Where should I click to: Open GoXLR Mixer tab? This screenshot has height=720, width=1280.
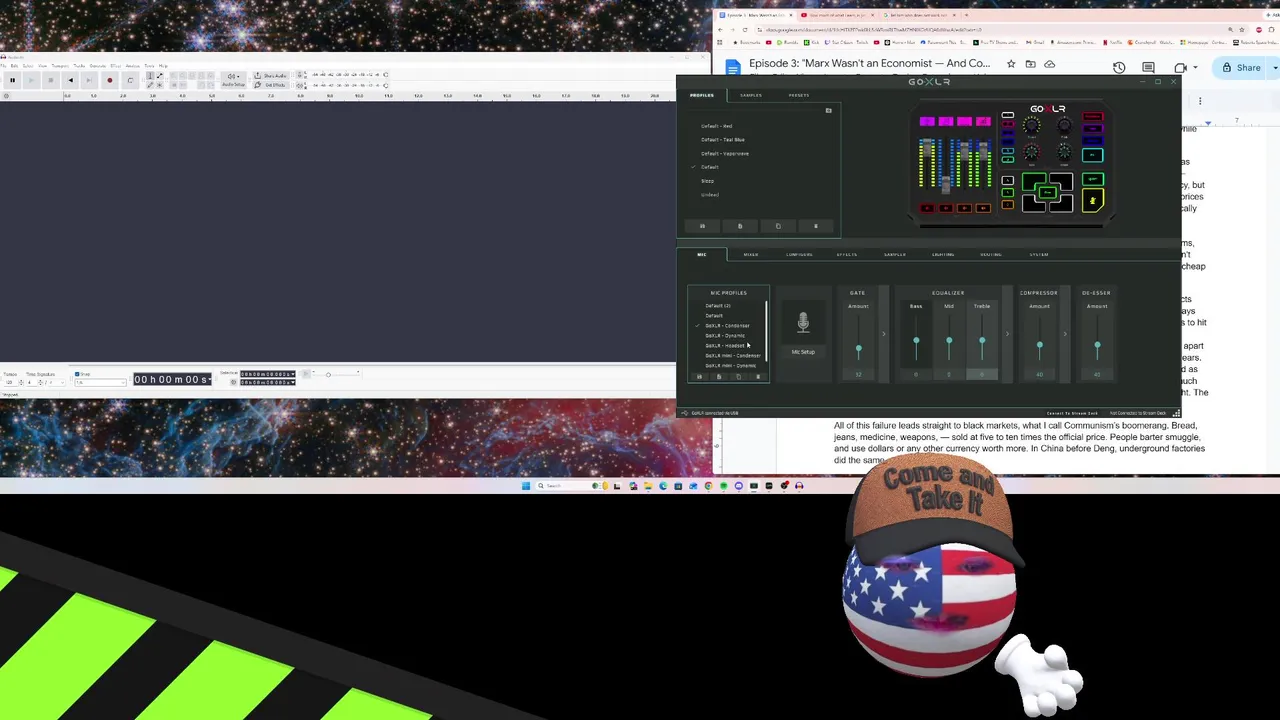click(751, 254)
